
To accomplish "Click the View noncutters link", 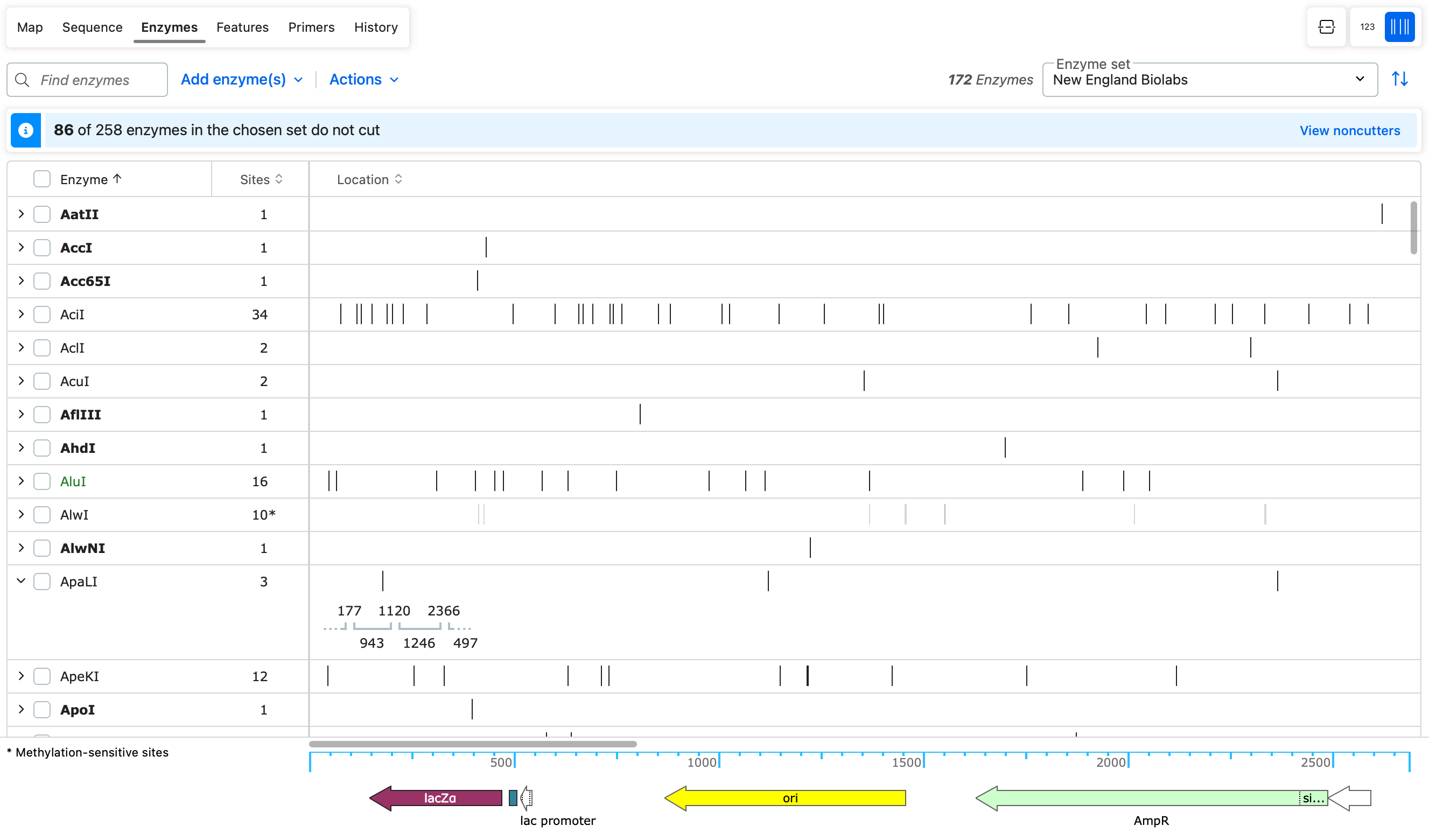I will [1349, 130].
